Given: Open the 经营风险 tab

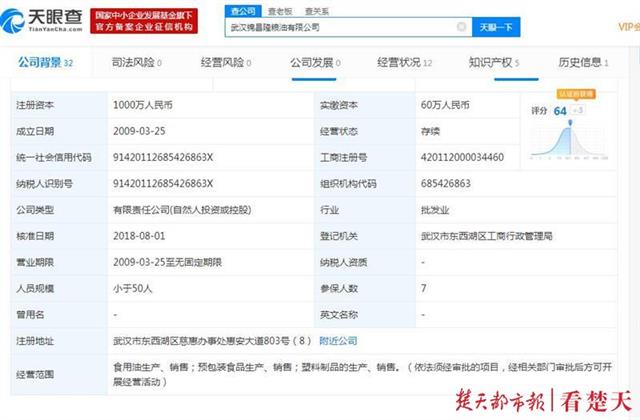Looking at the screenshot, I should coord(226,62).
